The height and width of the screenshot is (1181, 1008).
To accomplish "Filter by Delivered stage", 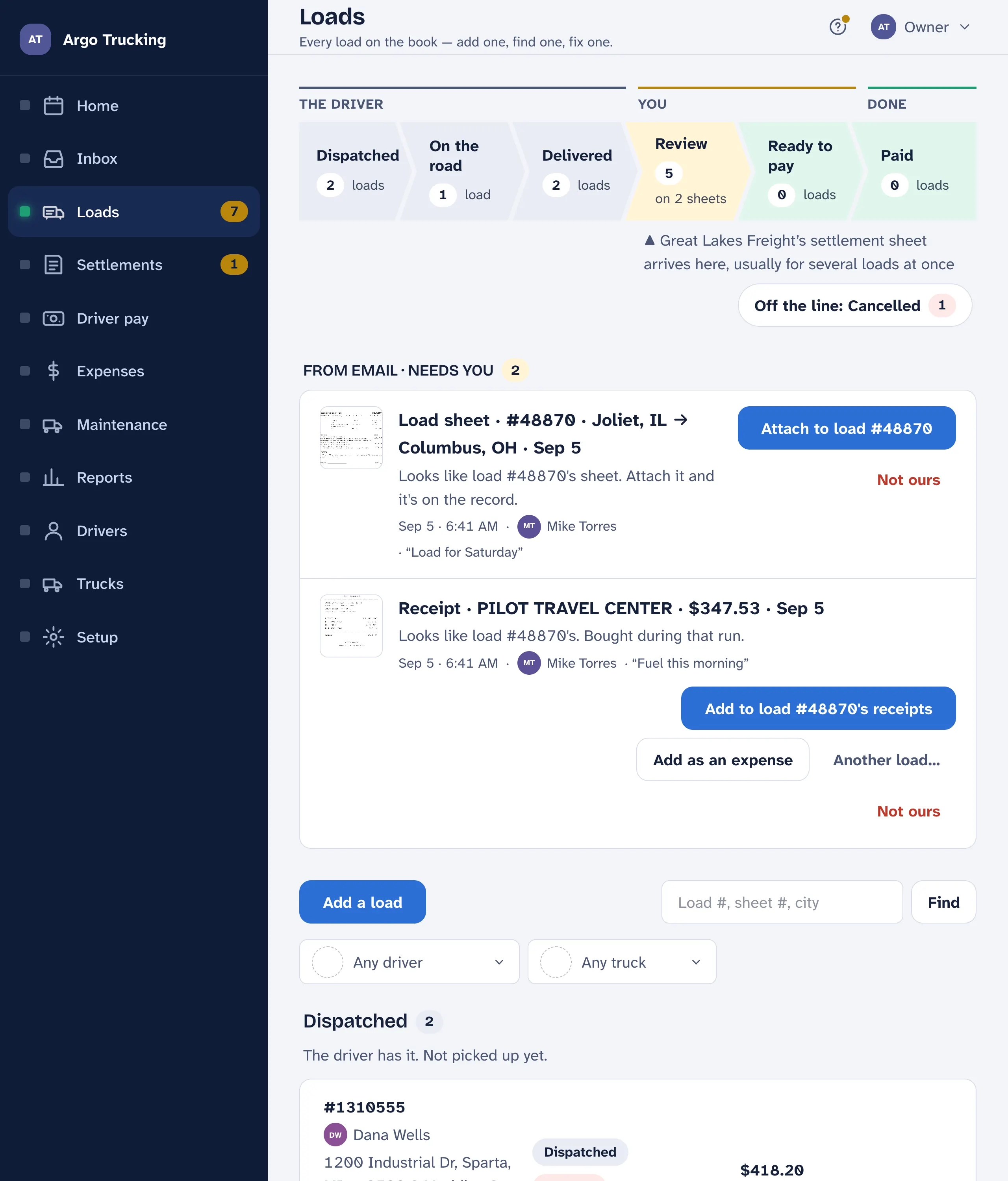I will tap(575, 171).
